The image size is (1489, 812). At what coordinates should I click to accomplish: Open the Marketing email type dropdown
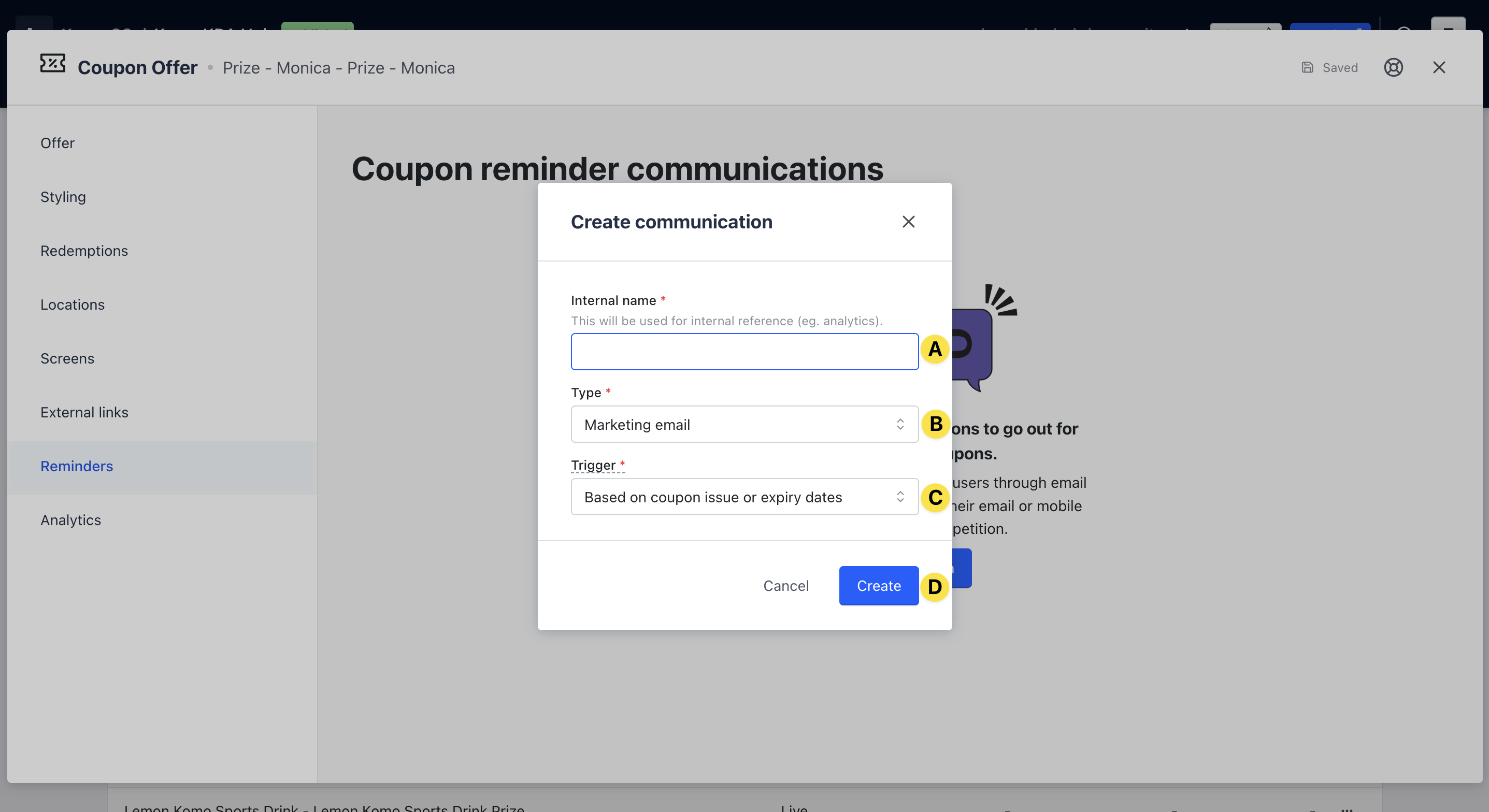tap(734, 424)
